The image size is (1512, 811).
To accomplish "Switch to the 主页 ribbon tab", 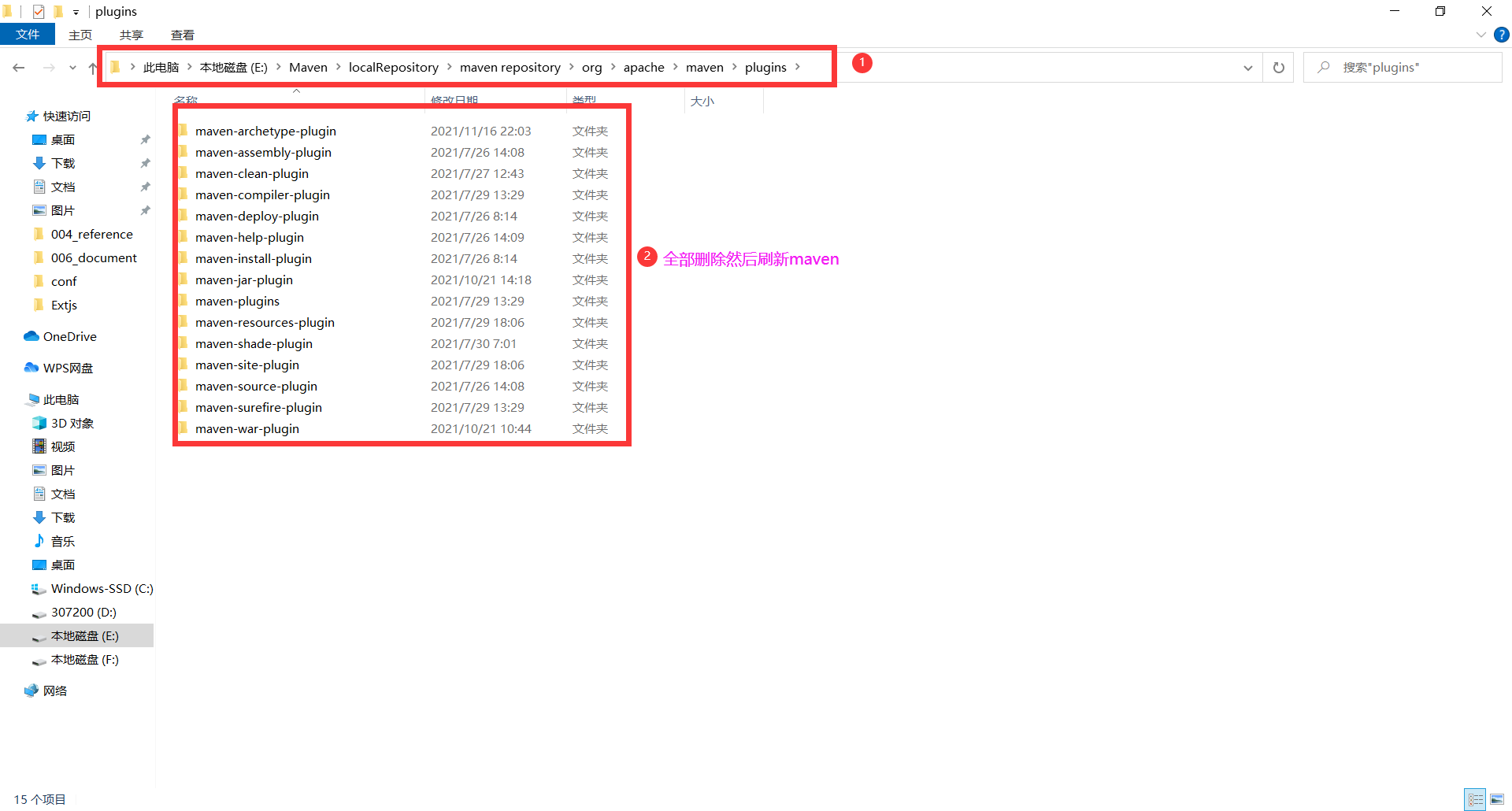I will click(x=80, y=35).
